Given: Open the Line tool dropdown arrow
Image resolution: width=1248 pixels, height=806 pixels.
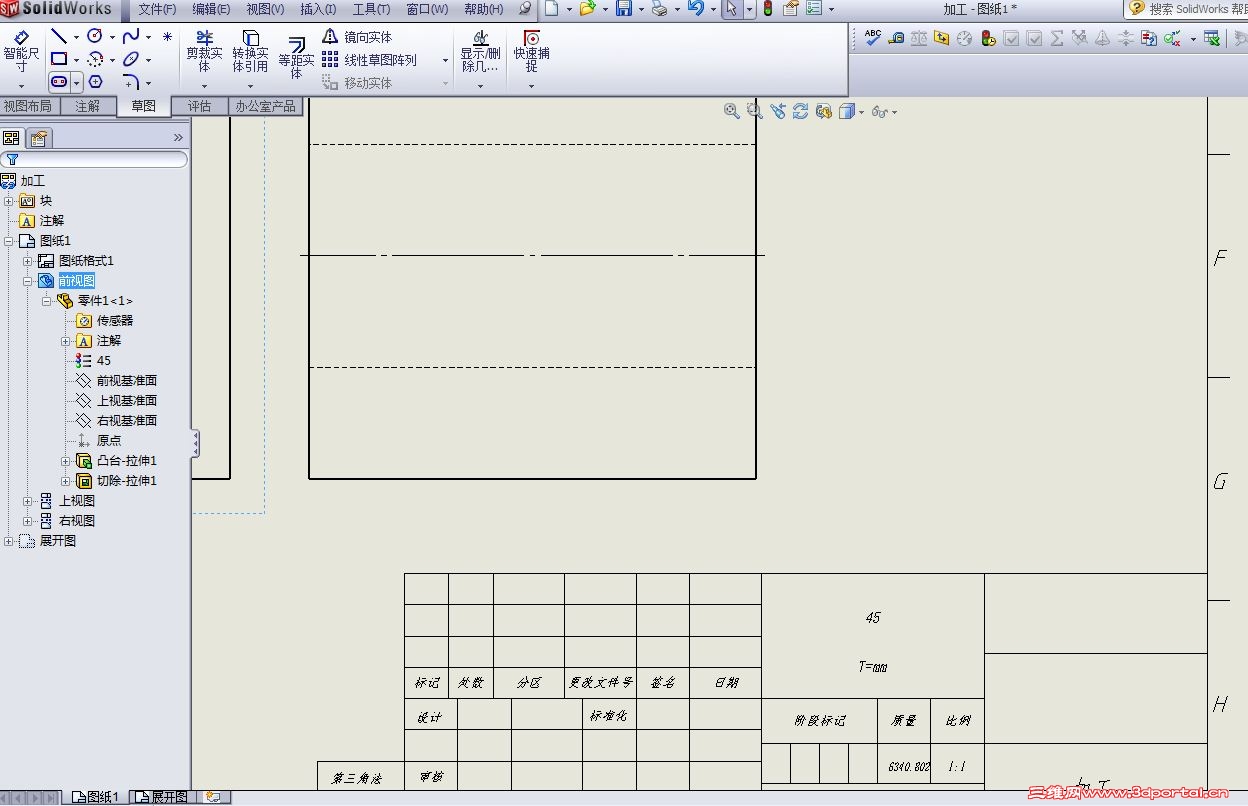Looking at the screenshot, I should 76,37.
